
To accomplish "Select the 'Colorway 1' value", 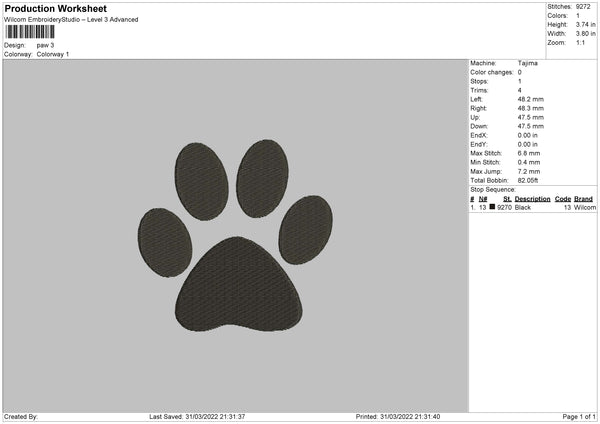I will pos(53,54).
